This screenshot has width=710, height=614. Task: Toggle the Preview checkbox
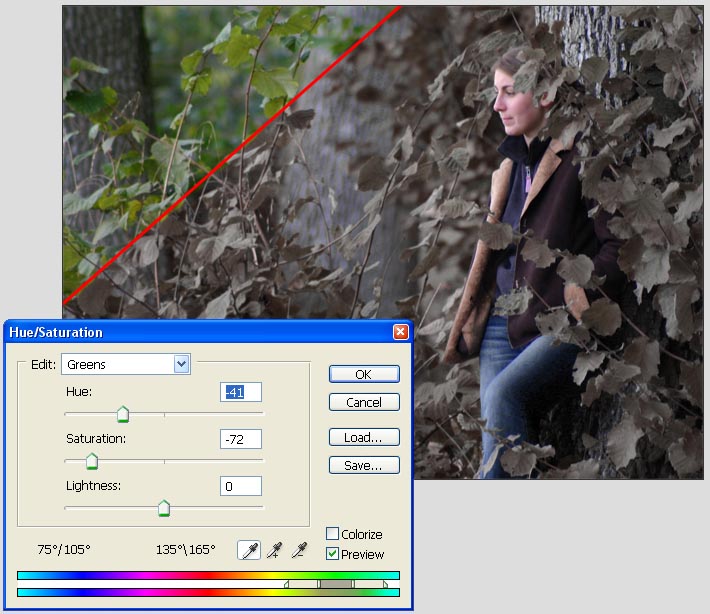click(x=332, y=554)
